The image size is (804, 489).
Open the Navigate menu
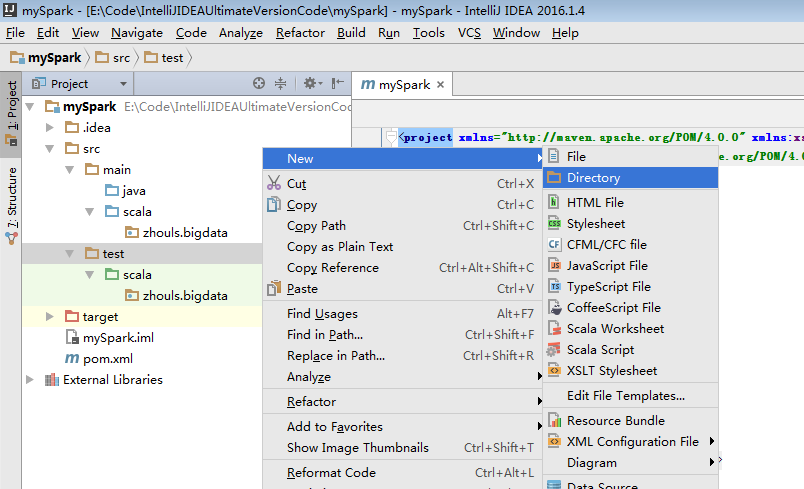(137, 33)
